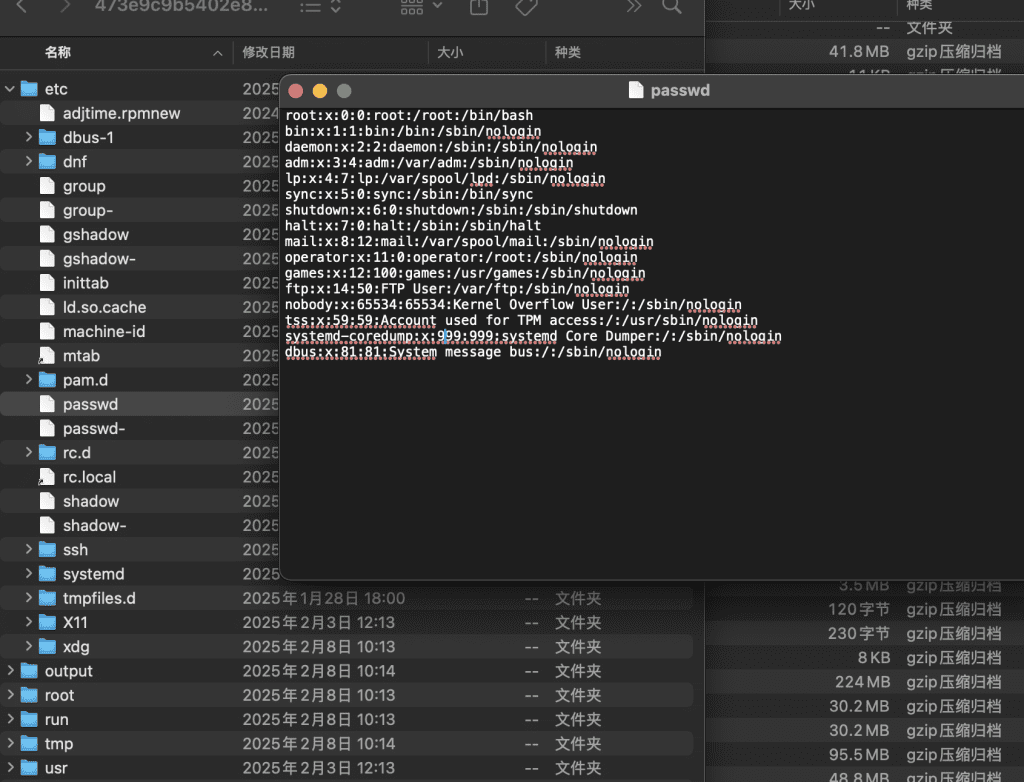Select the mtab symlink file icon
1024x782 pixels.
pyautogui.click(x=47, y=355)
